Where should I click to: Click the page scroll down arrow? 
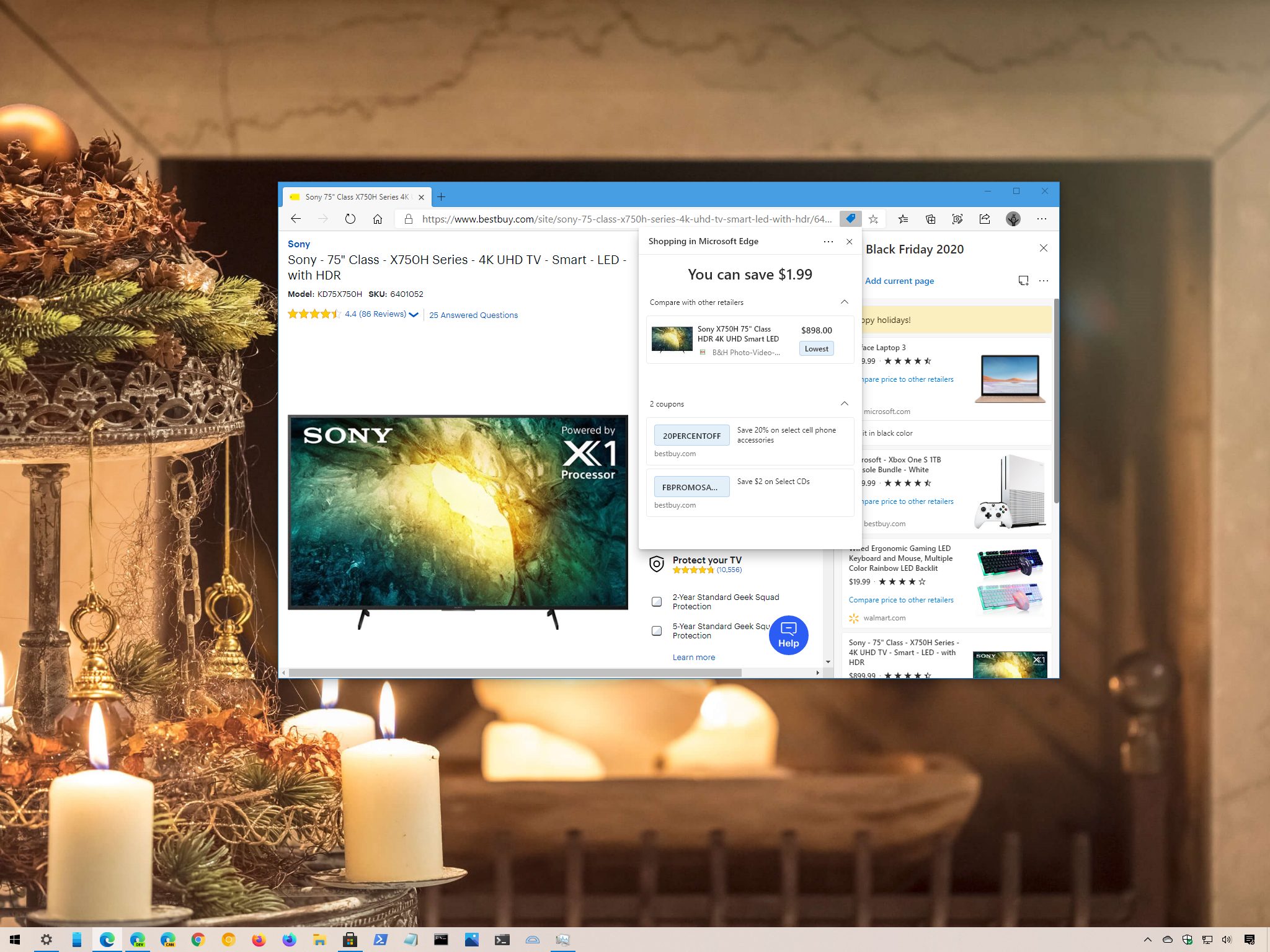pyautogui.click(x=828, y=662)
